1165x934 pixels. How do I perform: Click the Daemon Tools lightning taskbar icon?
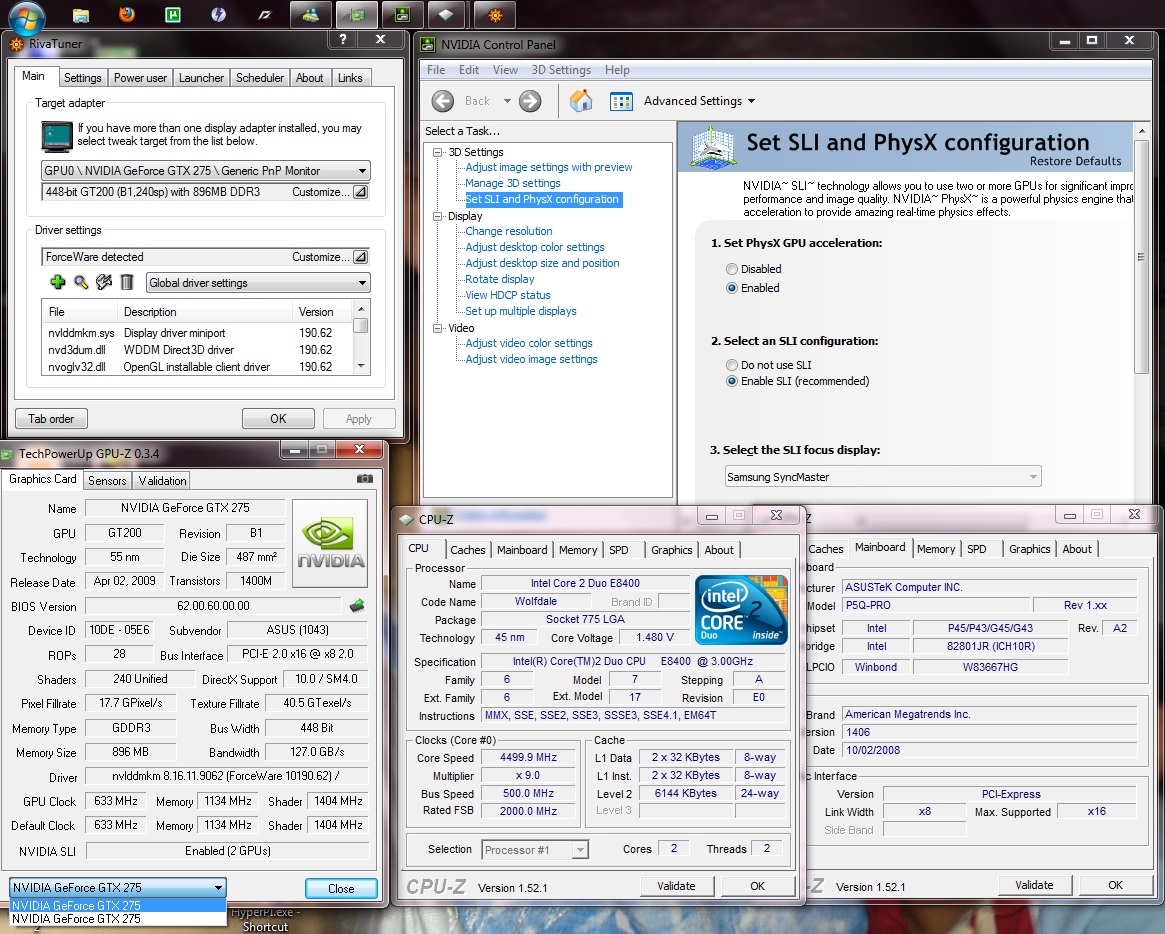[x=218, y=14]
